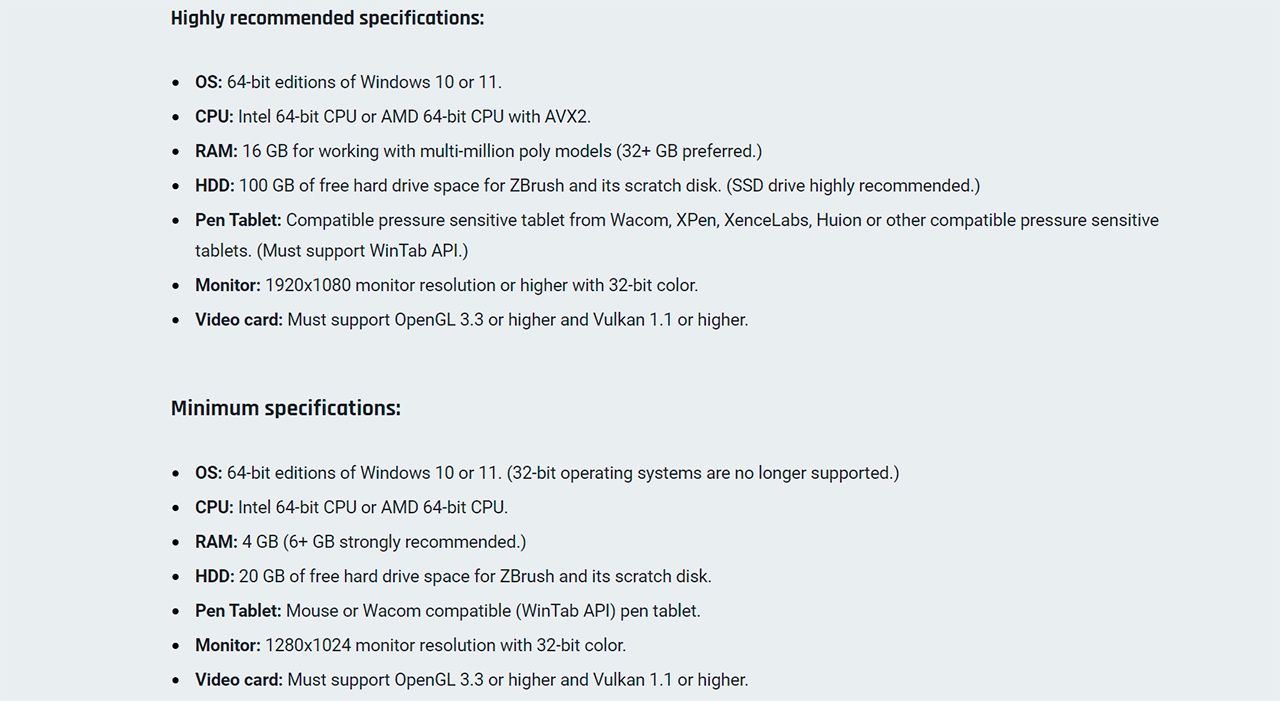Viewport: 1280px width, 701px height.
Task: Click the "1280x1024" monitor resolution text
Action: 308,645
